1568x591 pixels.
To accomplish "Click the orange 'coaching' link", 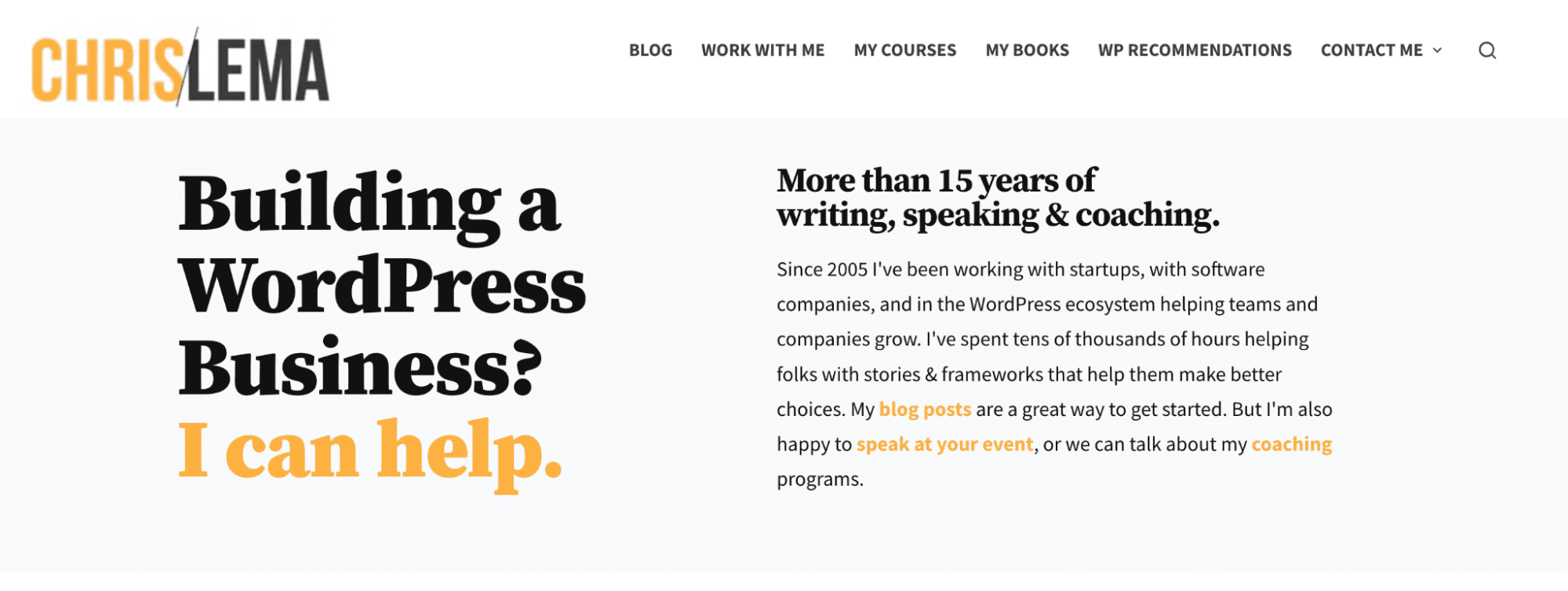I will coord(1291,443).
